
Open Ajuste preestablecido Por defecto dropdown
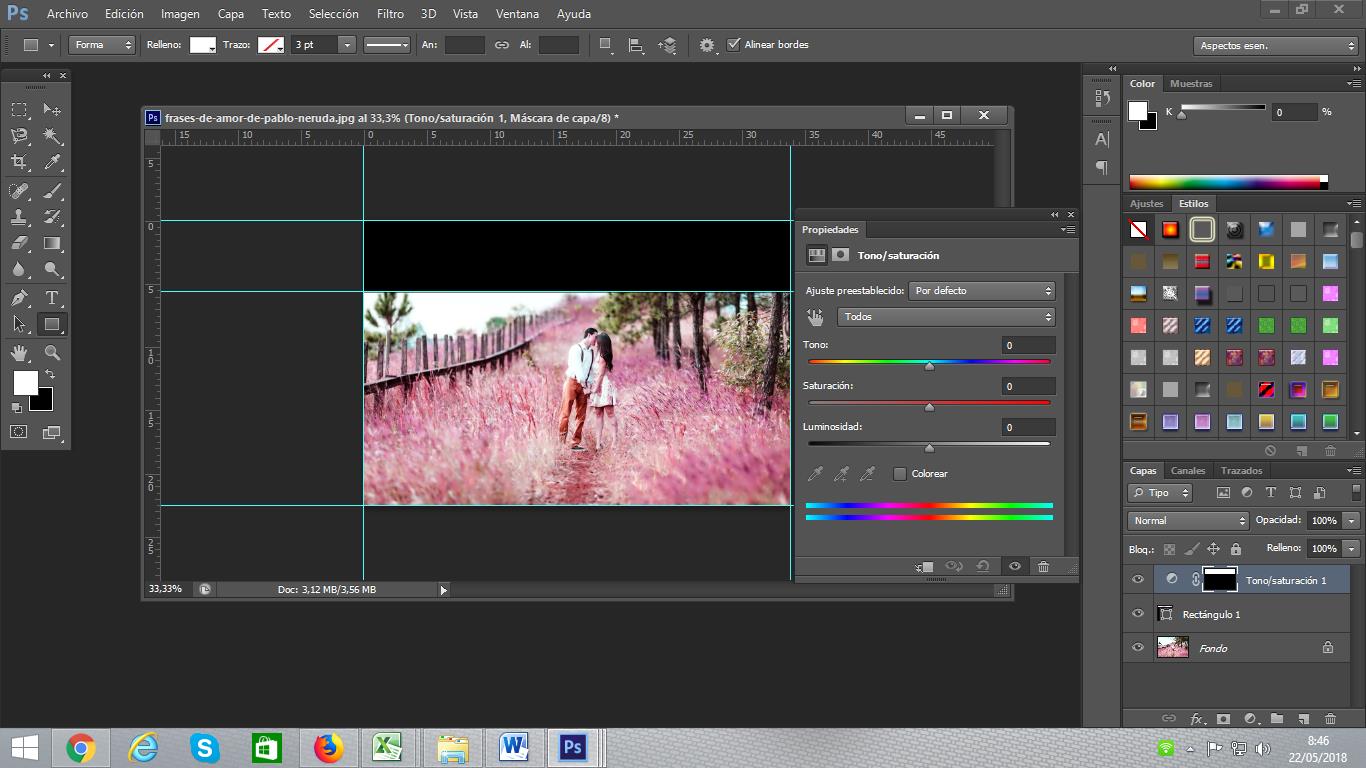(x=982, y=291)
